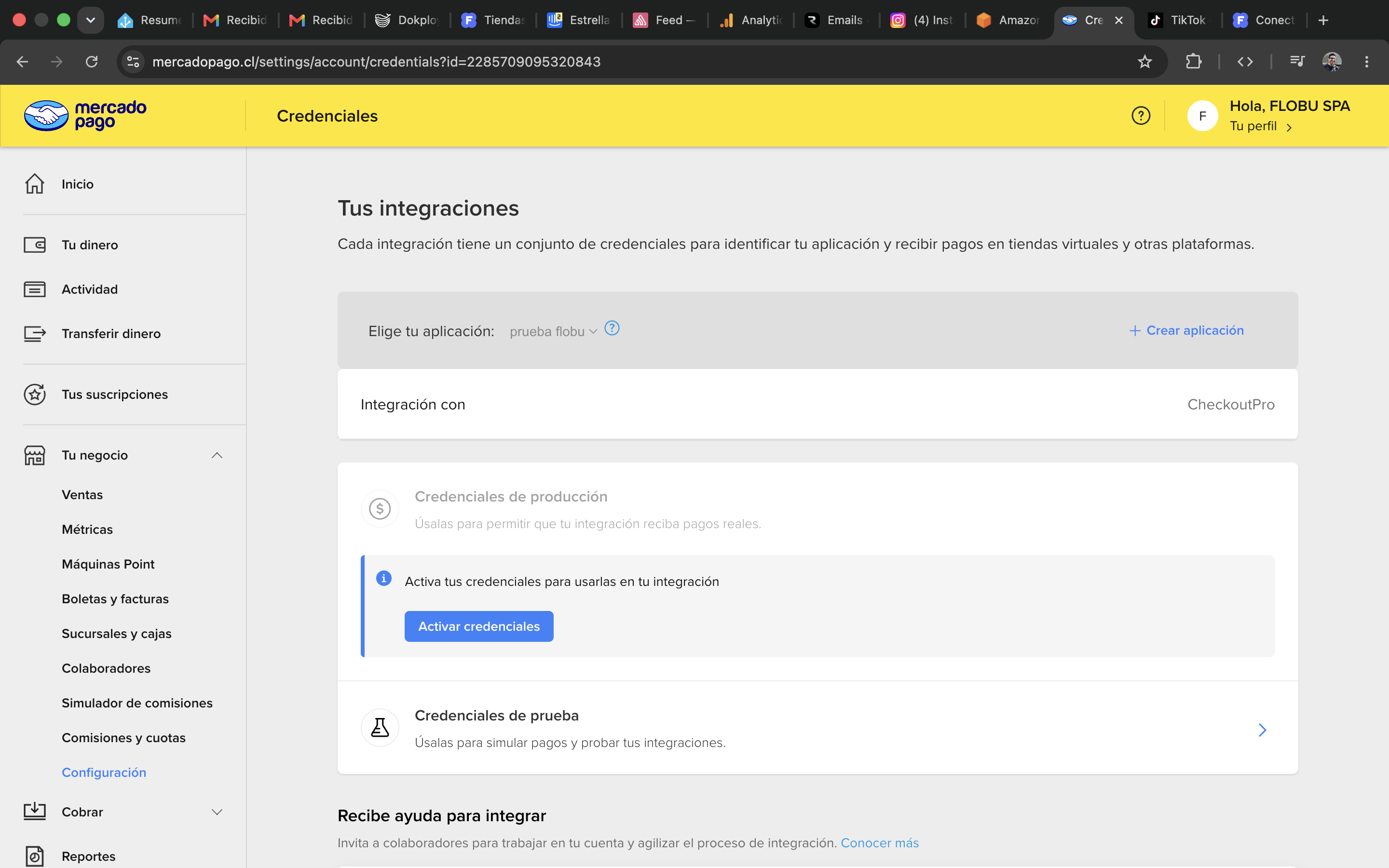1389x868 pixels.
Task: Click the blue help icon beside application selector
Action: (612, 328)
